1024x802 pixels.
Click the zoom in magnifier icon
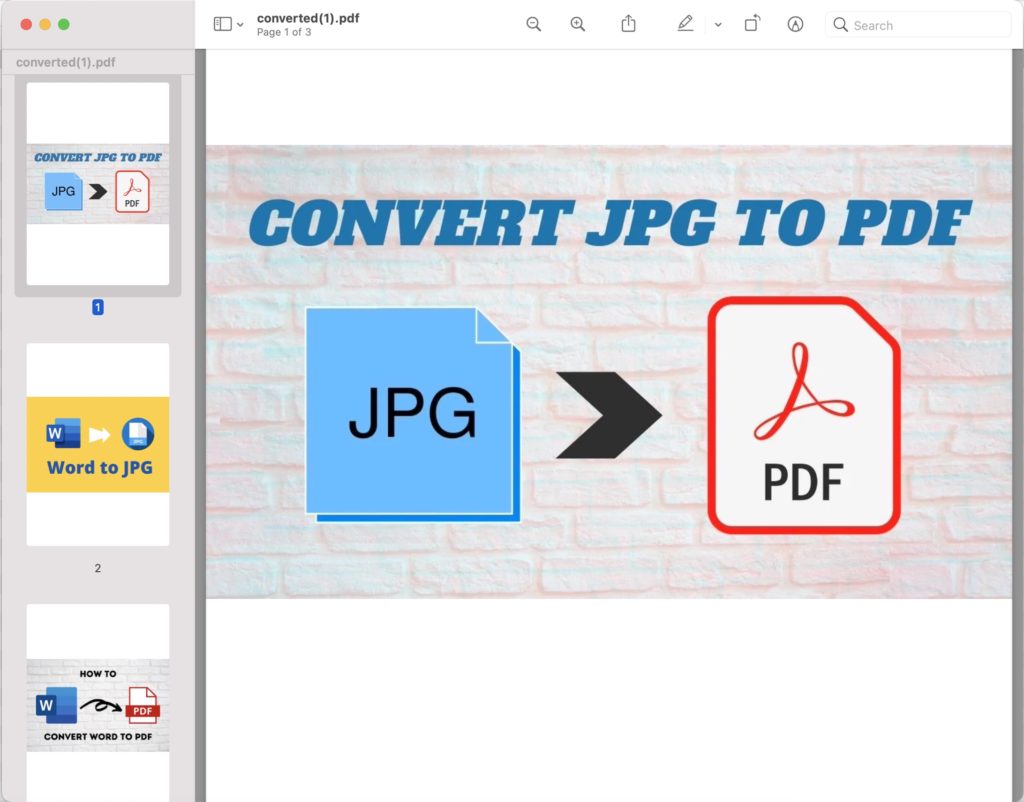point(577,25)
